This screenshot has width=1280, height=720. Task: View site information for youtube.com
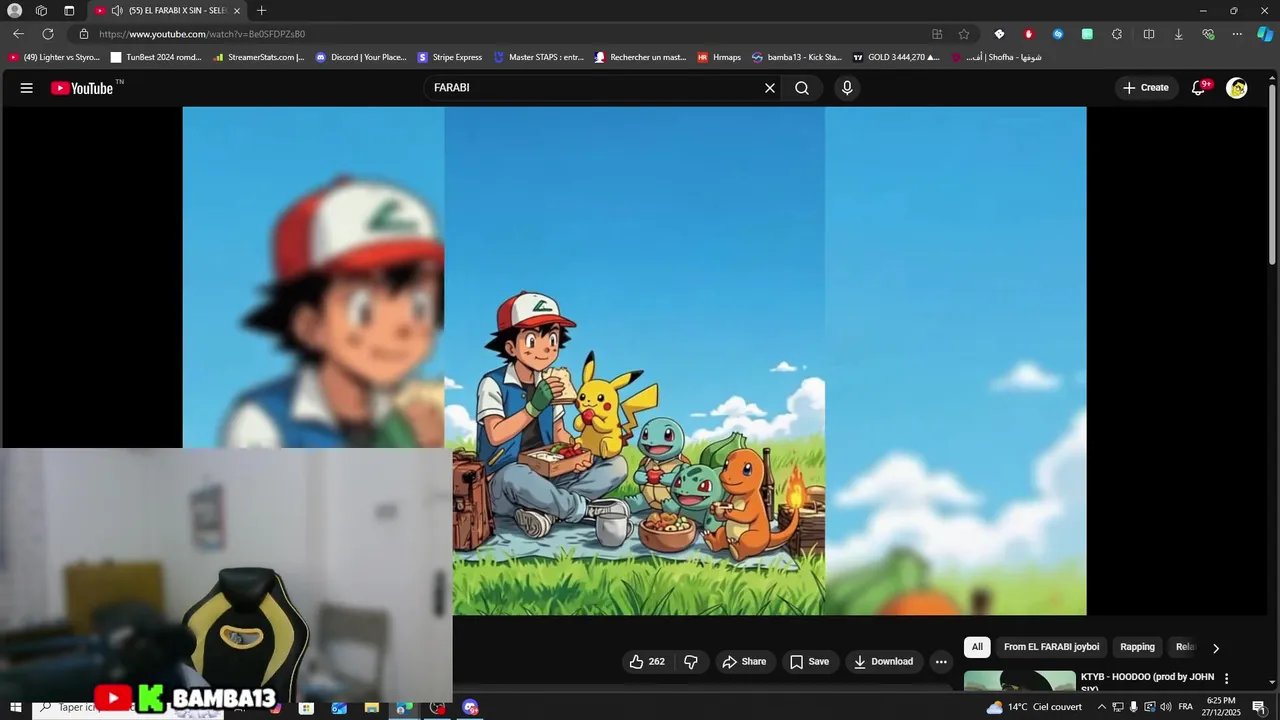[x=84, y=34]
